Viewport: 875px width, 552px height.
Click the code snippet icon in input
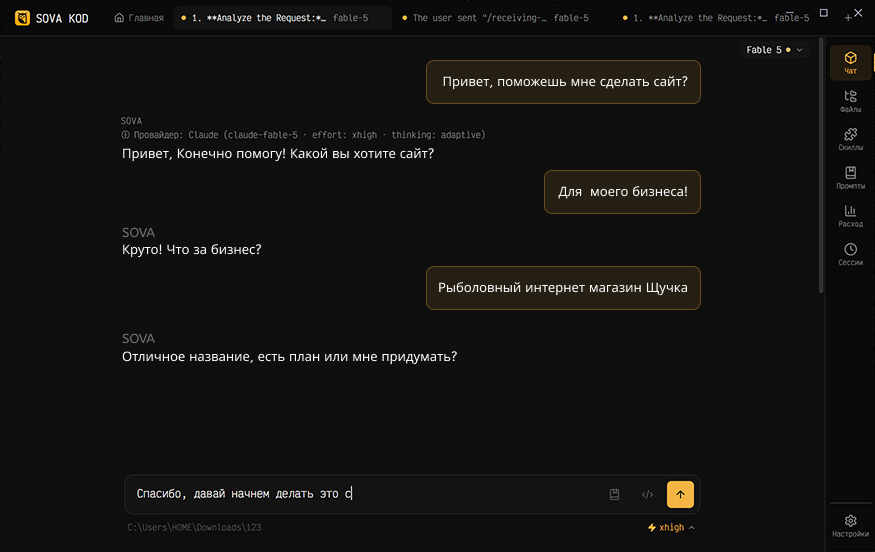coord(647,494)
